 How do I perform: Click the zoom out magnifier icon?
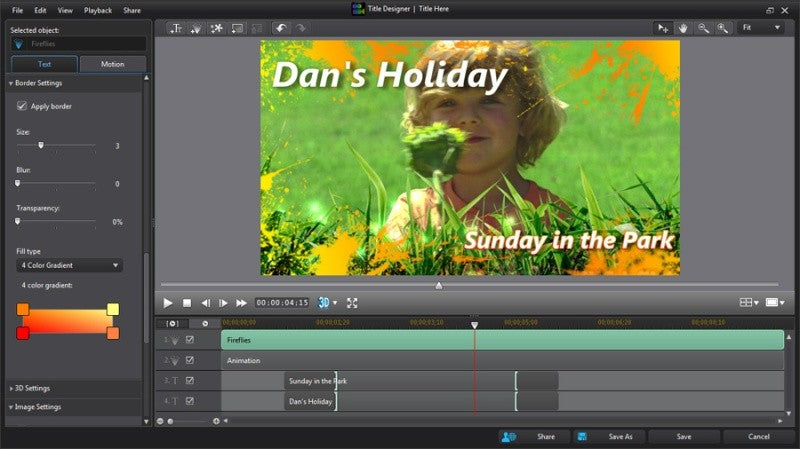[x=703, y=28]
